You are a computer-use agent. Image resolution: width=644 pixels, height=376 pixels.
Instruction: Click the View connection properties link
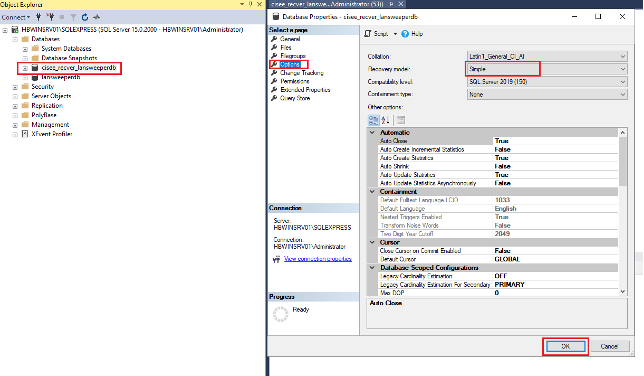tap(318, 259)
